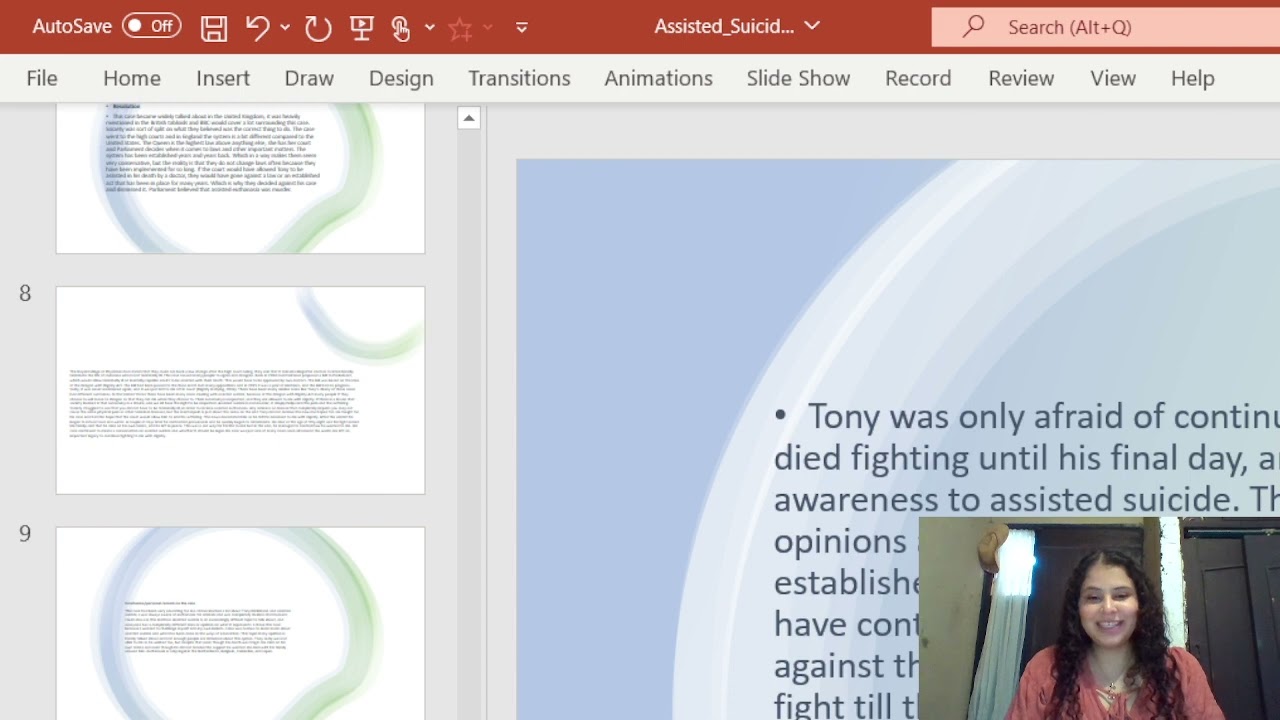This screenshot has height=720, width=1280.
Task: Click the slide text line starting "Tony was only afraid"
Action: (1043, 416)
